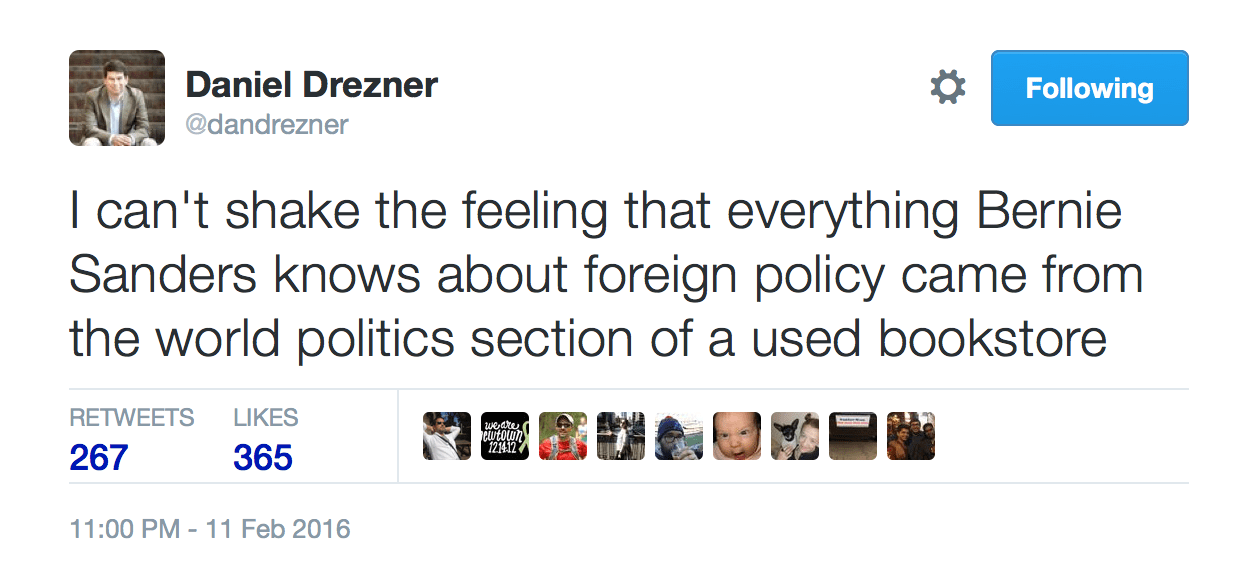Click the Following button
Viewport: 1260px width, 580px height.
point(1089,88)
